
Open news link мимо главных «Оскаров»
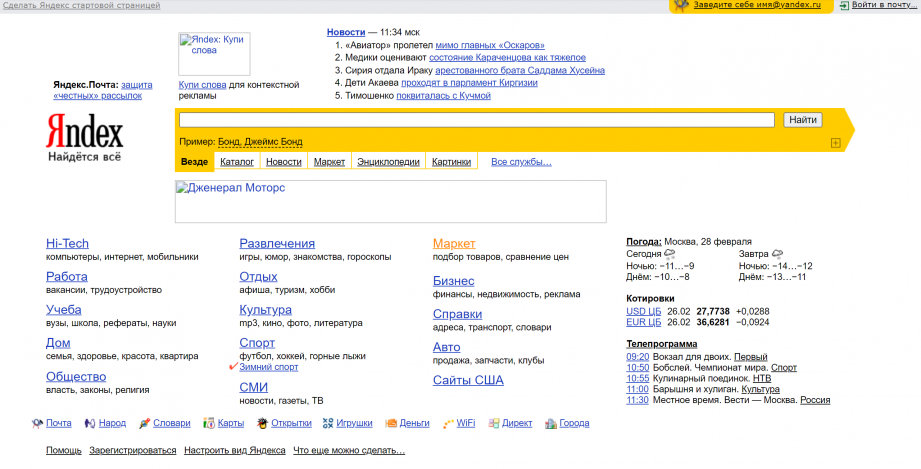click(490, 45)
